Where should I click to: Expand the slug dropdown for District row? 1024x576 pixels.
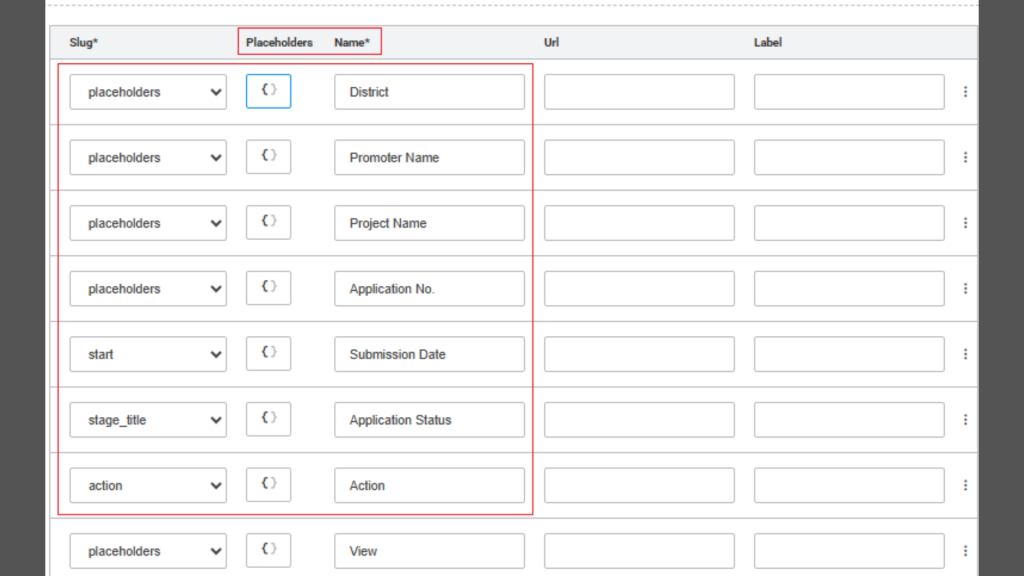coord(148,92)
